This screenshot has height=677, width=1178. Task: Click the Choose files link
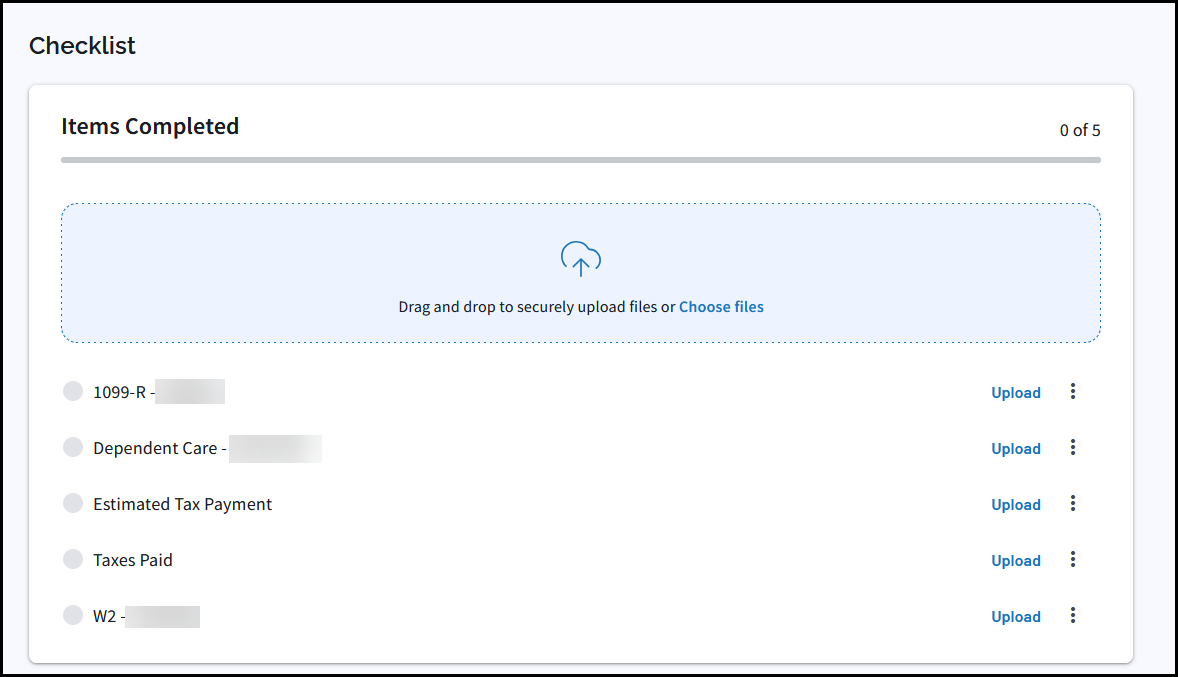(x=721, y=307)
